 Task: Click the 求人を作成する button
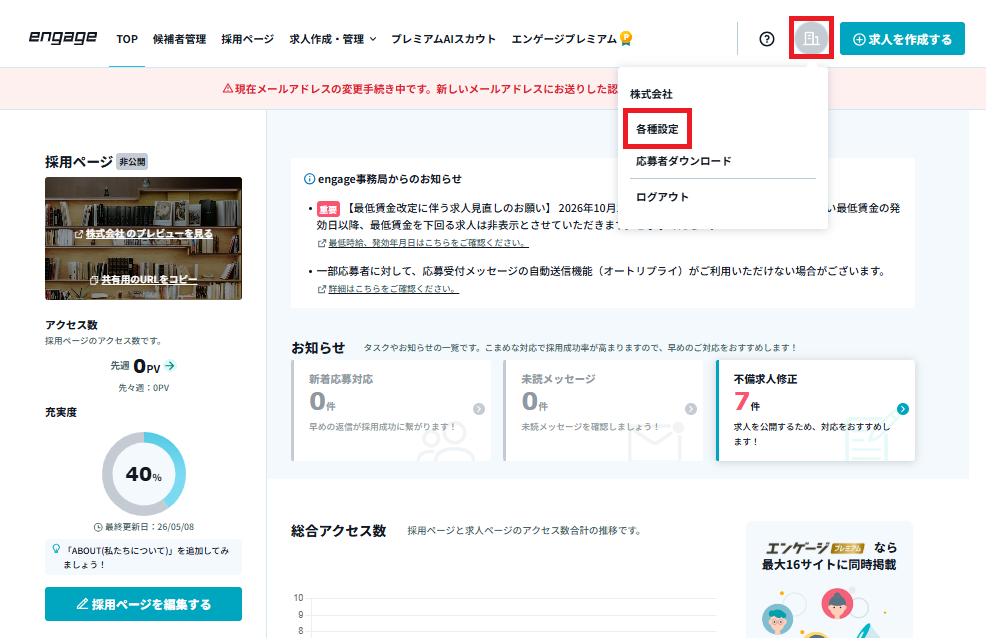point(902,39)
